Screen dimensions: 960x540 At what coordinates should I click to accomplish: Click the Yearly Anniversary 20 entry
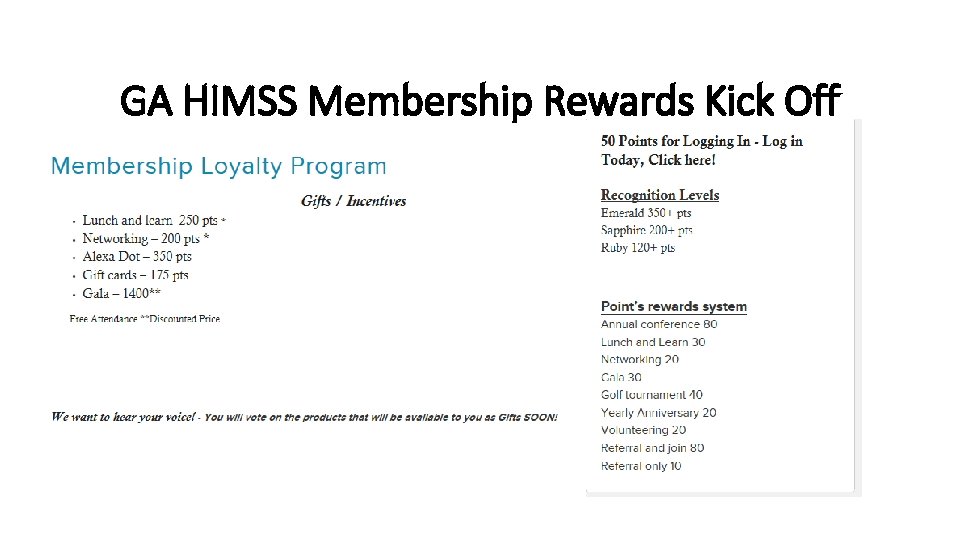(658, 412)
